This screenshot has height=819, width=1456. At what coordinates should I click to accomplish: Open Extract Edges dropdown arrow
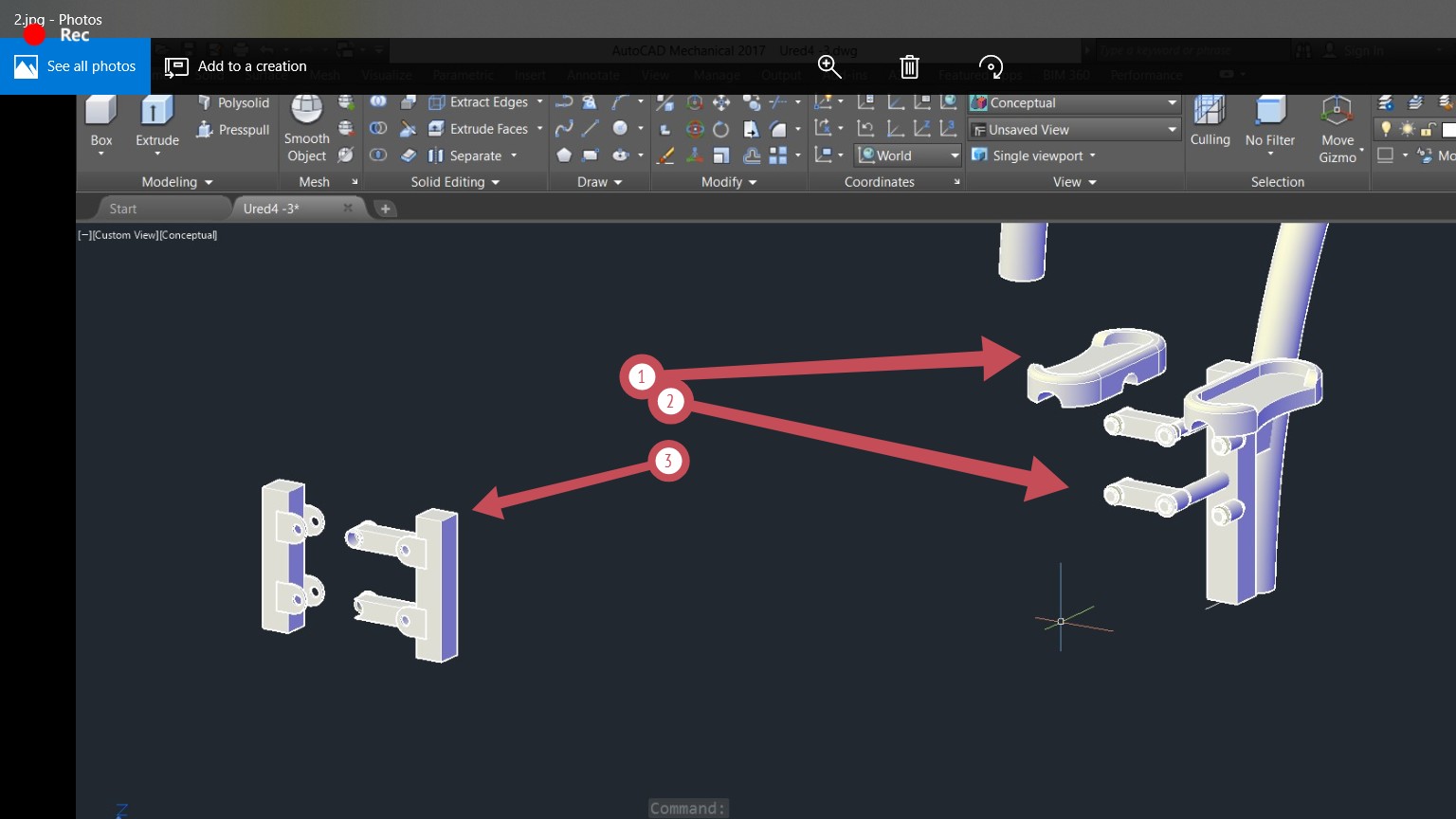[539, 101]
